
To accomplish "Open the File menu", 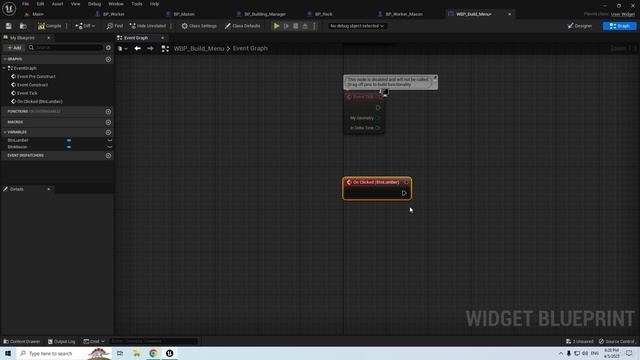I will 25,4.
